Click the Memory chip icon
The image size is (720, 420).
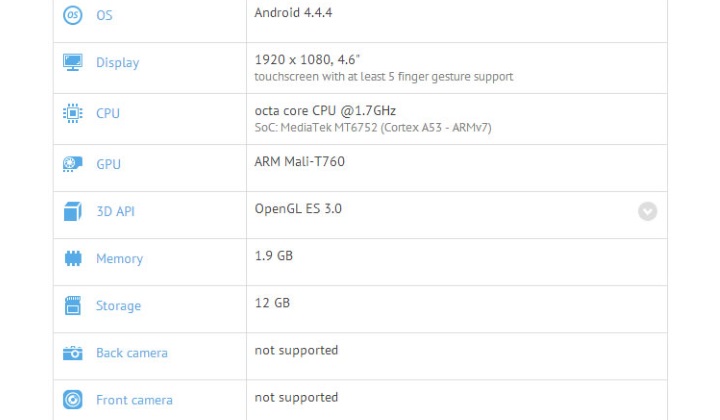[73, 258]
